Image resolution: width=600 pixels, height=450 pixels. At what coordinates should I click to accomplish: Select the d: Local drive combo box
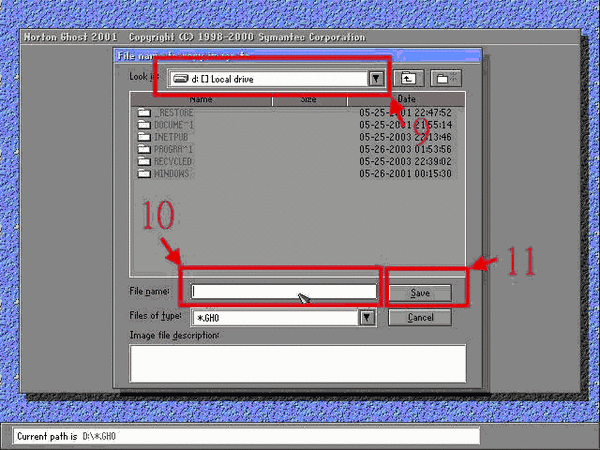[x=276, y=79]
